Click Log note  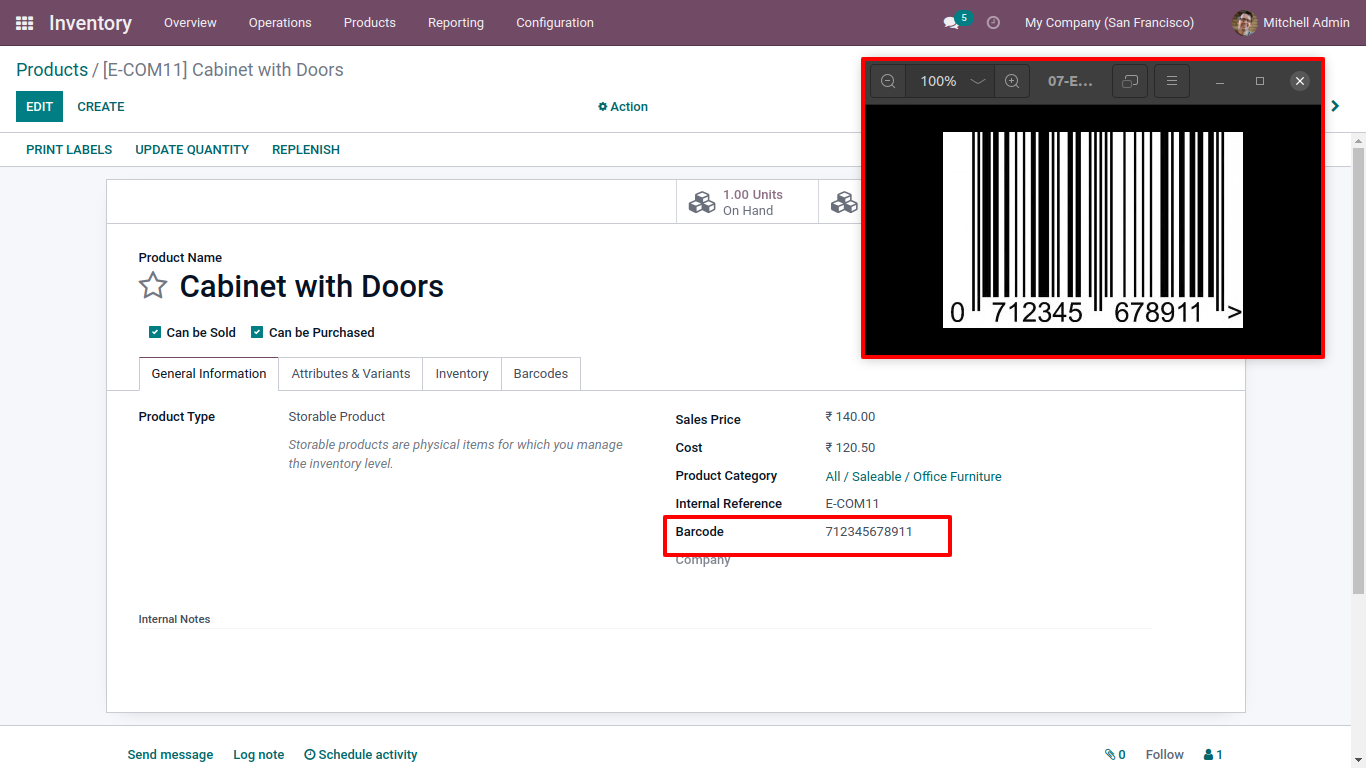[x=259, y=755]
